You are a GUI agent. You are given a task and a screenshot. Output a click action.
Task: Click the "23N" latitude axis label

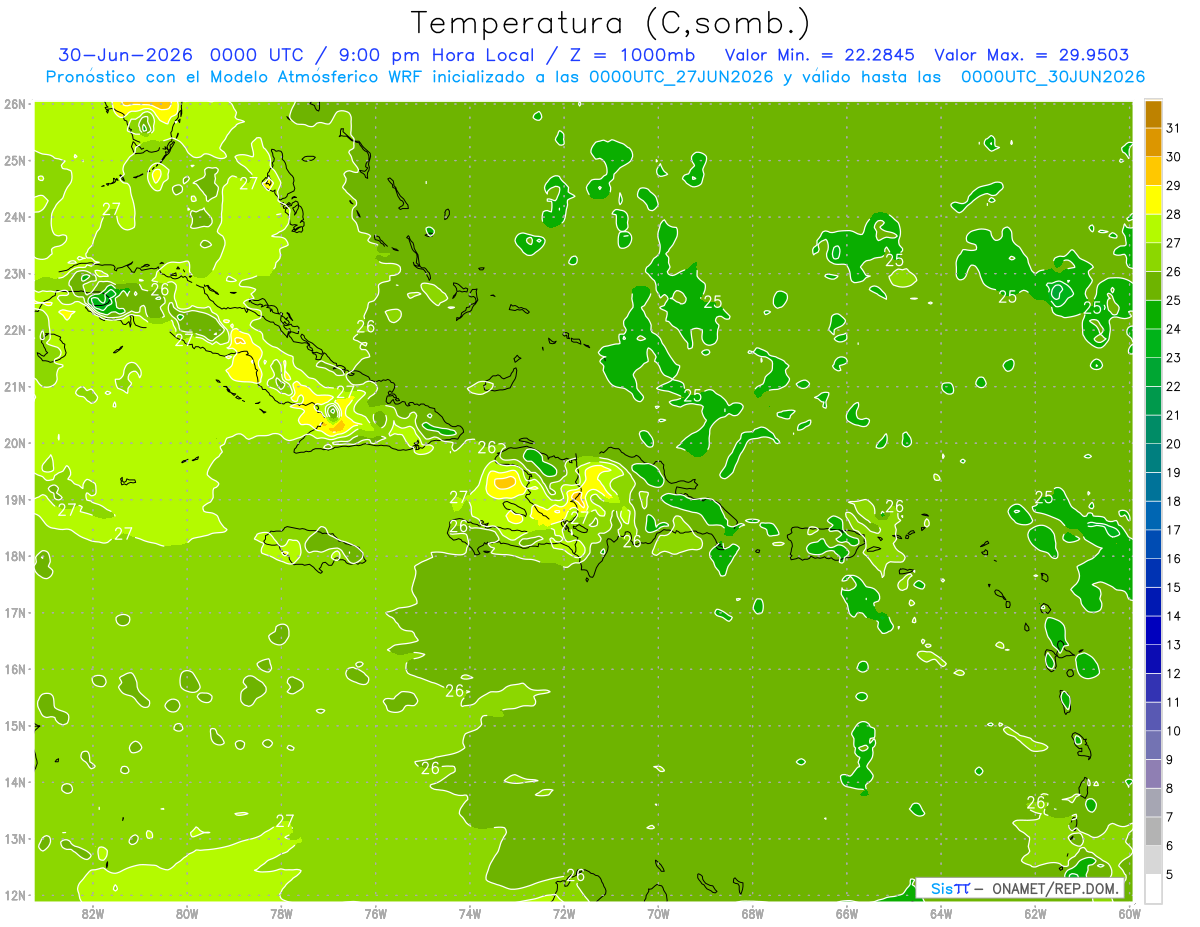coord(15,273)
